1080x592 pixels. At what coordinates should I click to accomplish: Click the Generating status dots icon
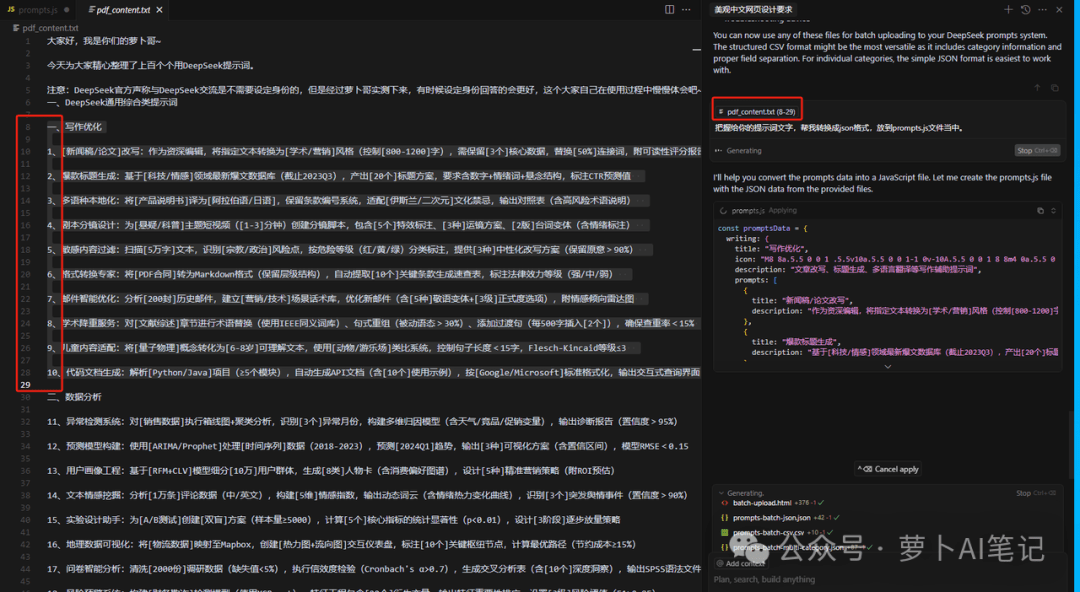coord(718,150)
